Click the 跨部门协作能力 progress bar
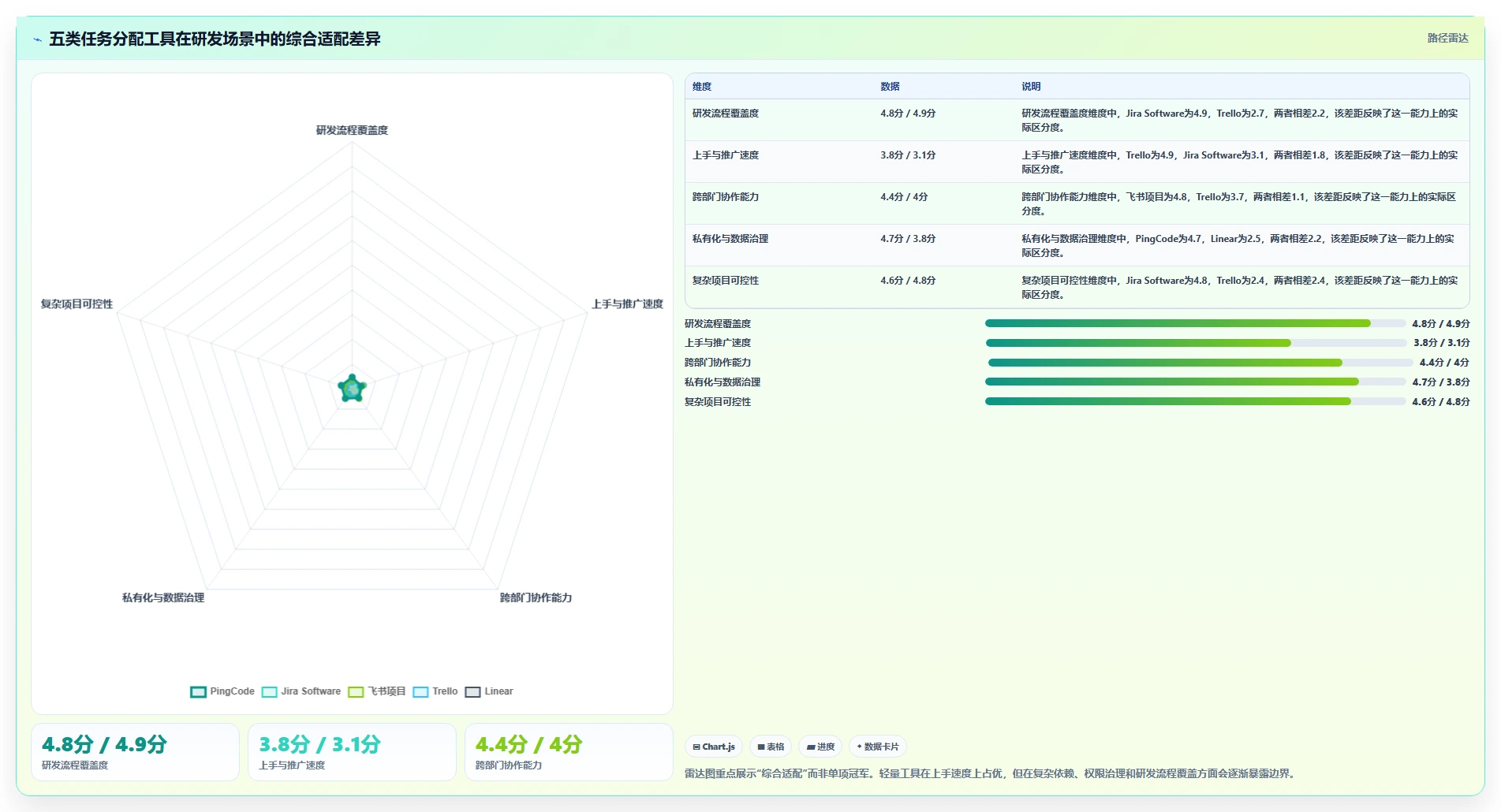Image resolution: width=1501 pixels, height=812 pixels. click(1200, 363)
